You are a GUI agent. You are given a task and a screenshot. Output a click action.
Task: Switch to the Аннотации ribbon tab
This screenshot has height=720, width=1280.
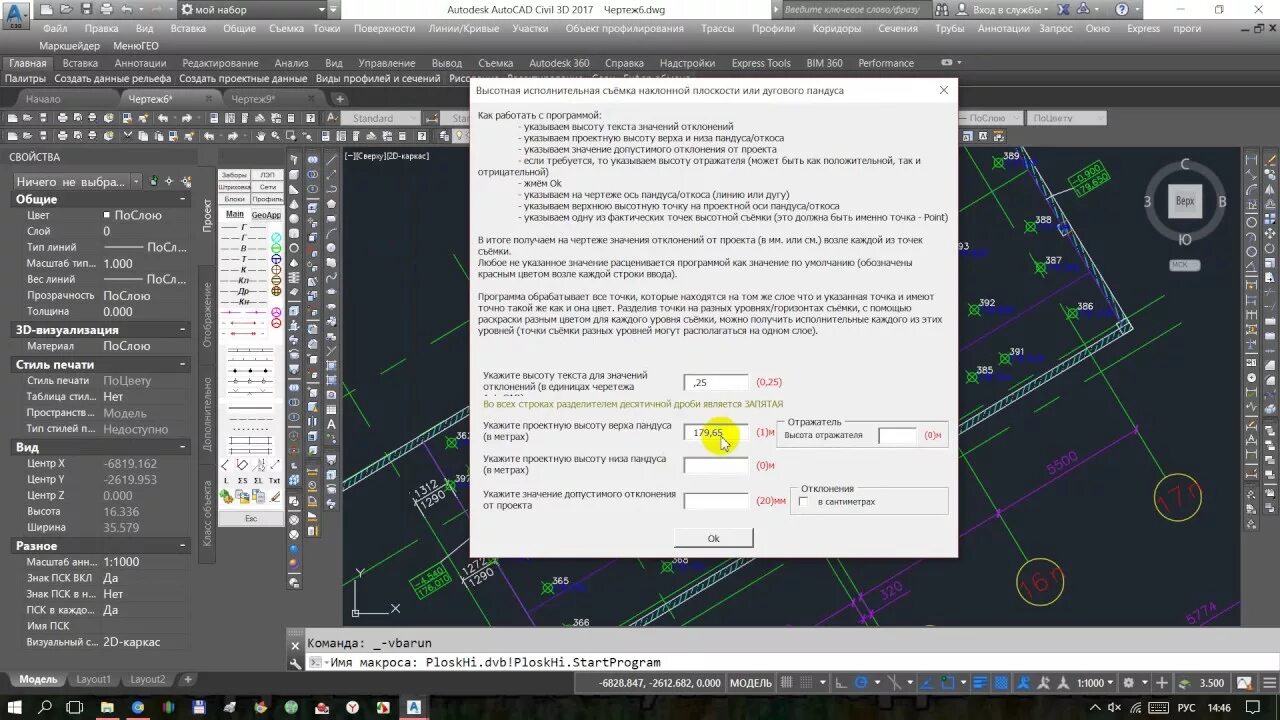140,63
